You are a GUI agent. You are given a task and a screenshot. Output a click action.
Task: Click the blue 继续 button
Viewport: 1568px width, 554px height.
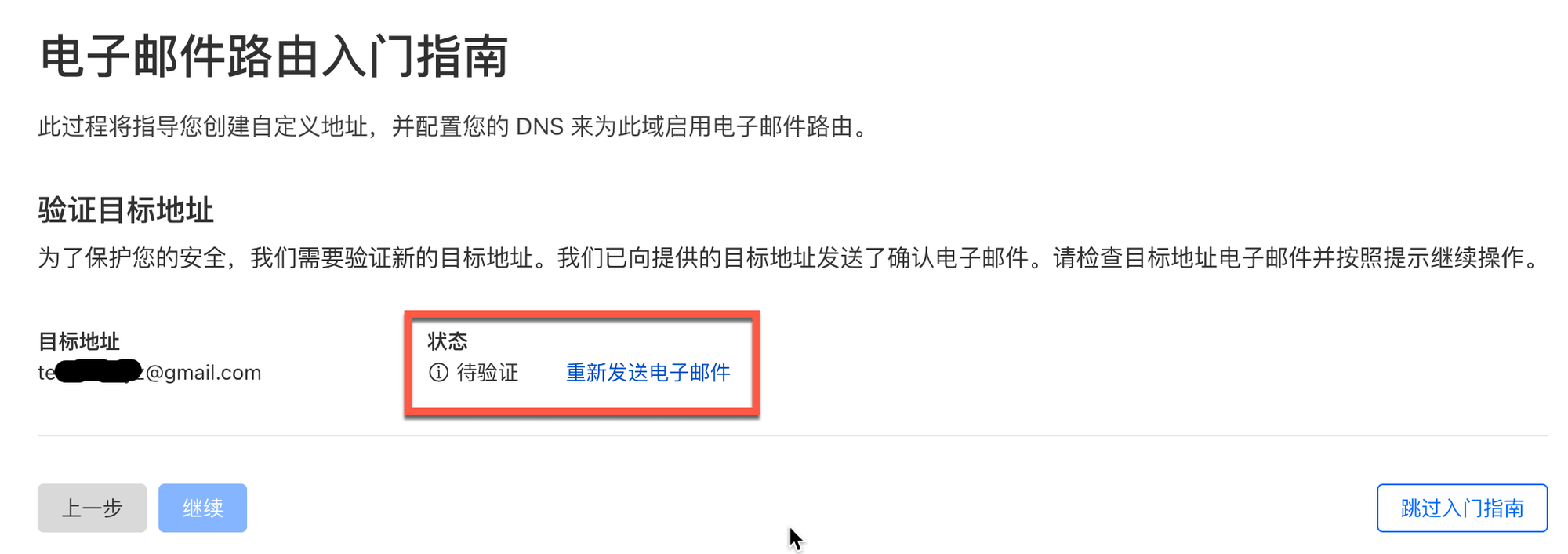click(202, 508)
